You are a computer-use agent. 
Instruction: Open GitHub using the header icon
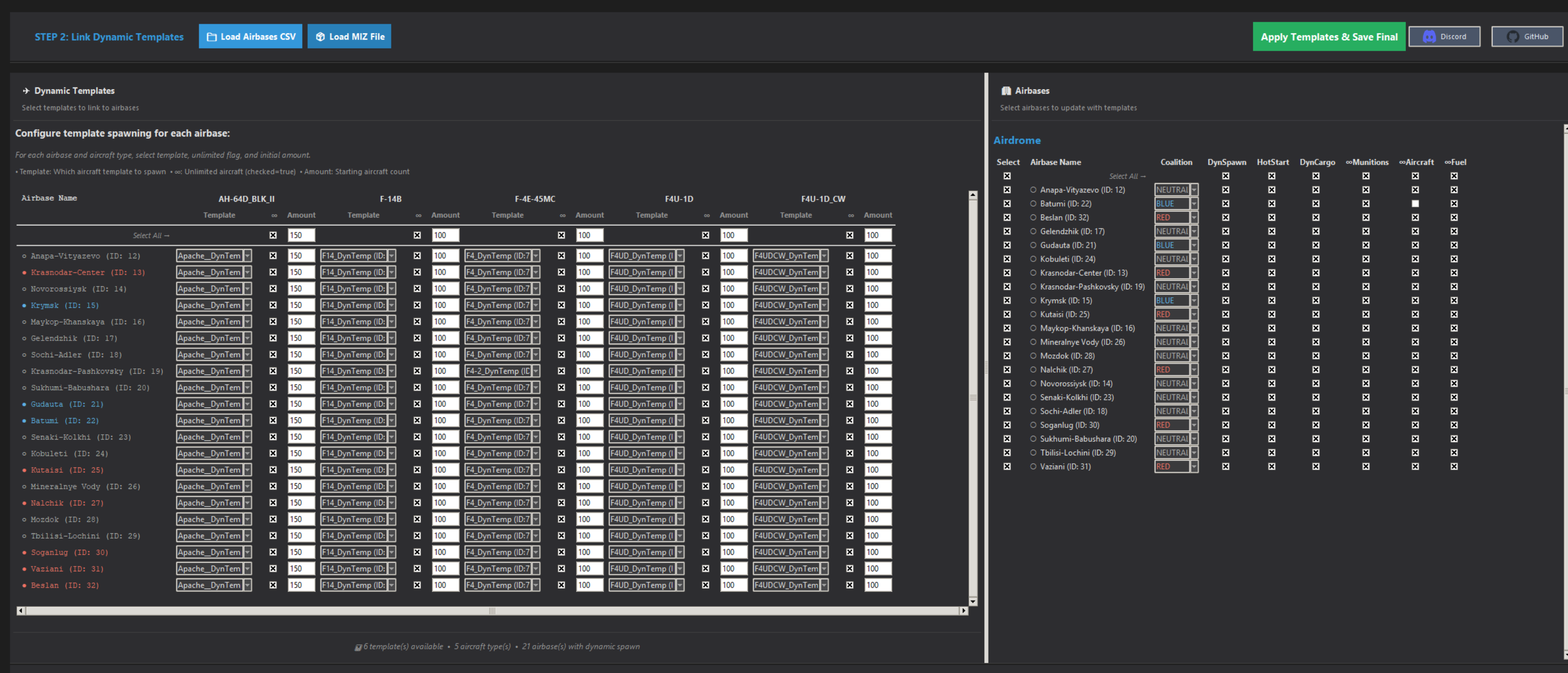[x=1512, y=36]
